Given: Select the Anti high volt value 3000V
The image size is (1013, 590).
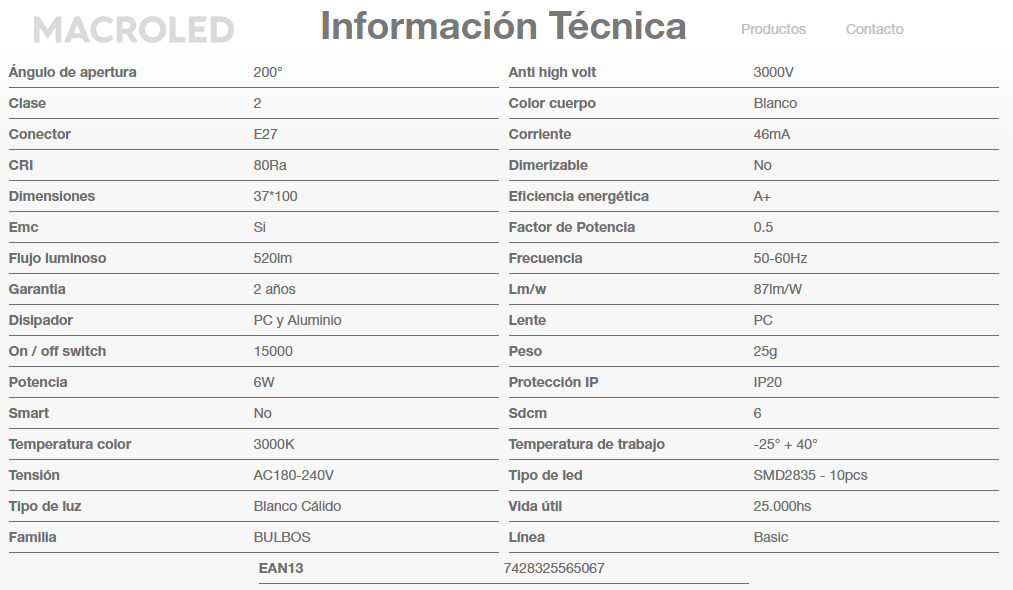Looking at the screenshot, I should click(x=774, y=72).
